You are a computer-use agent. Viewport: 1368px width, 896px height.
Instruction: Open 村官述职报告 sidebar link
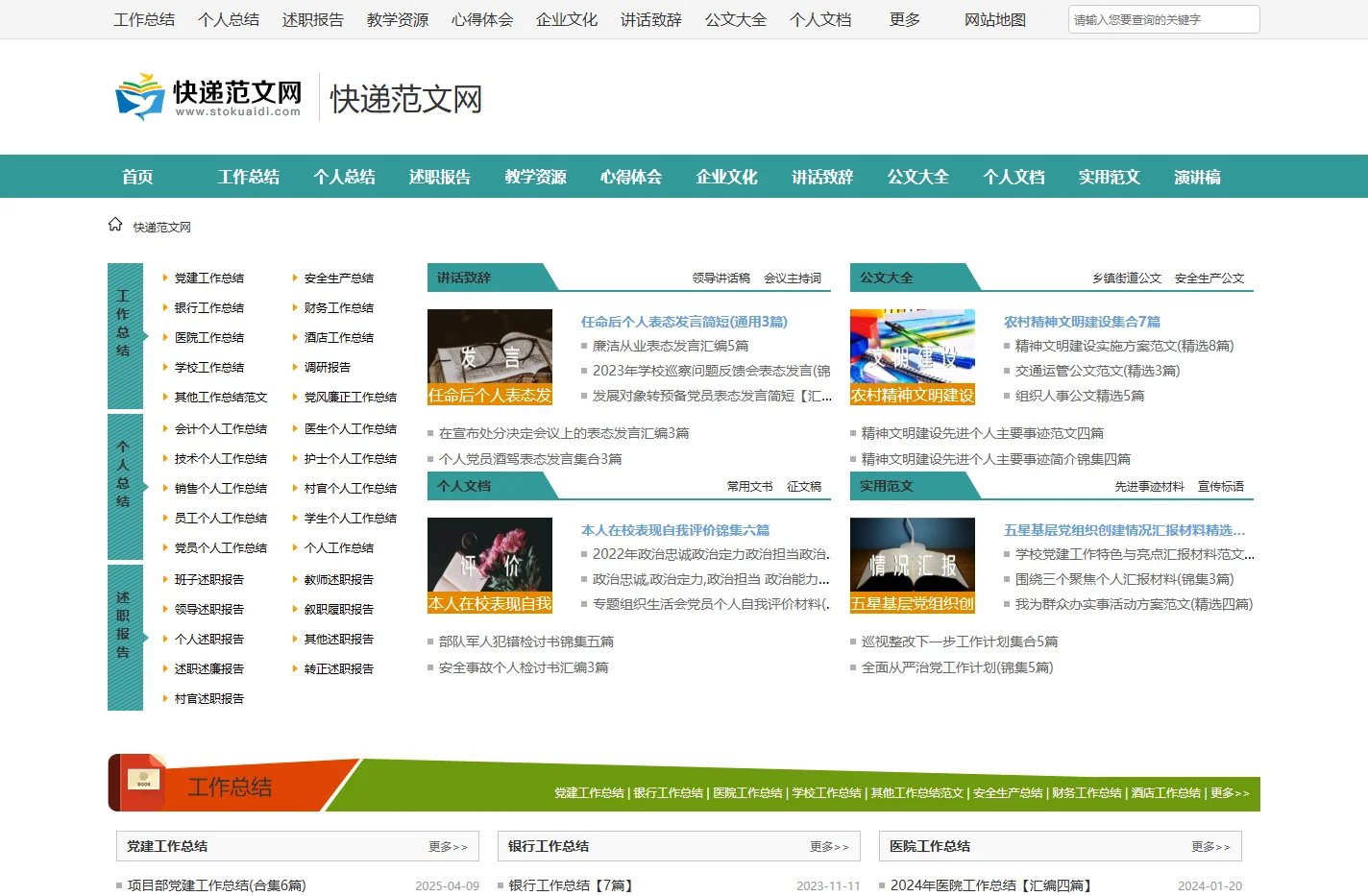pos(209,698)
